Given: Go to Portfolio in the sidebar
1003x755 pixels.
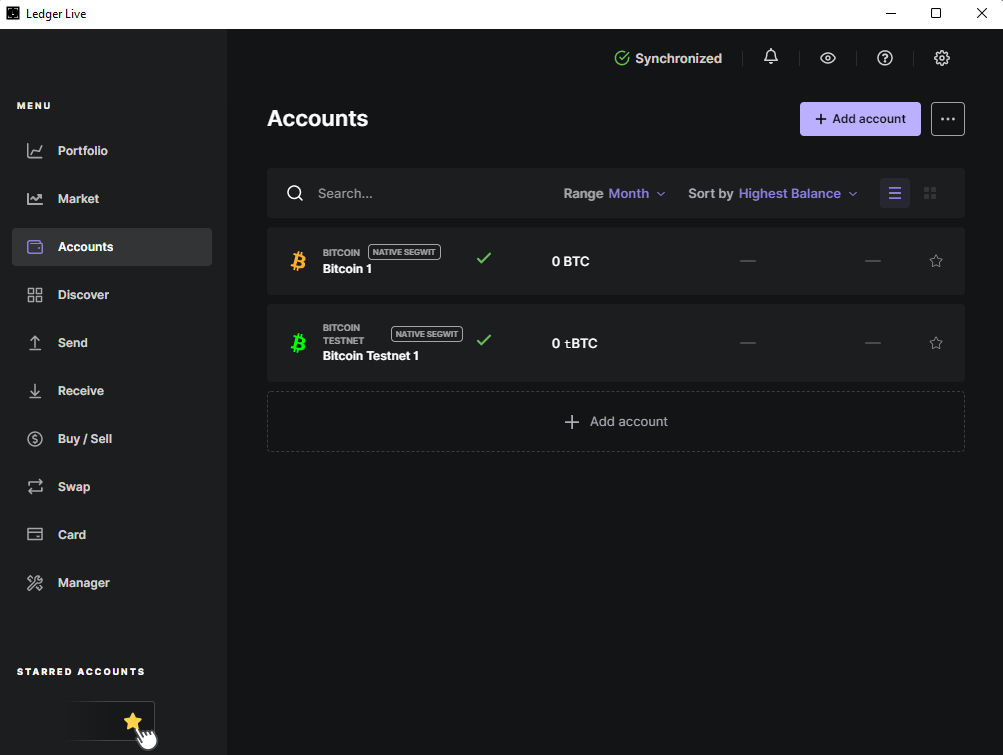Looking at the screenshot, I should 82,151.
